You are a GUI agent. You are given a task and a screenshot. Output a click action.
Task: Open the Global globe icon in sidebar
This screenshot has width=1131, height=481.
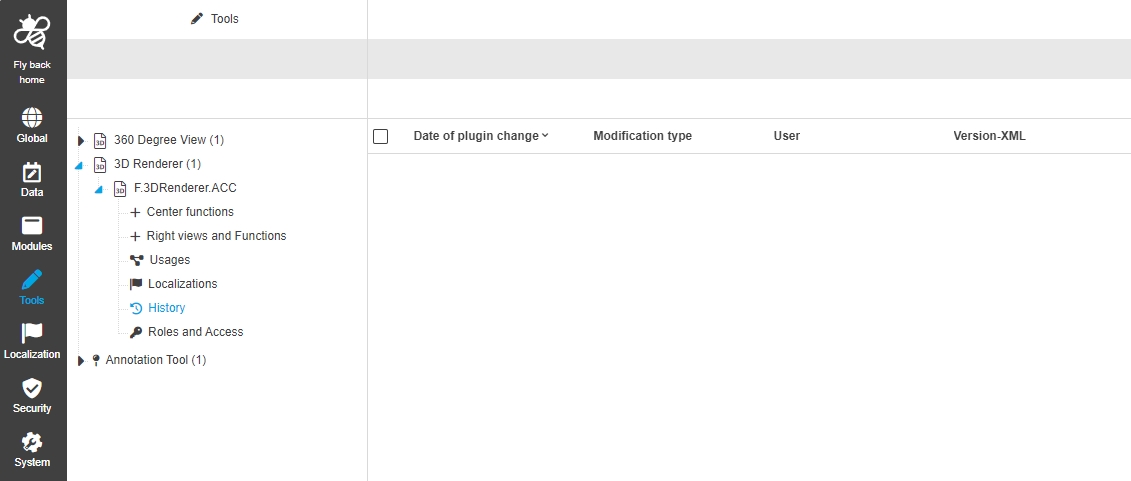click(32, 117)
